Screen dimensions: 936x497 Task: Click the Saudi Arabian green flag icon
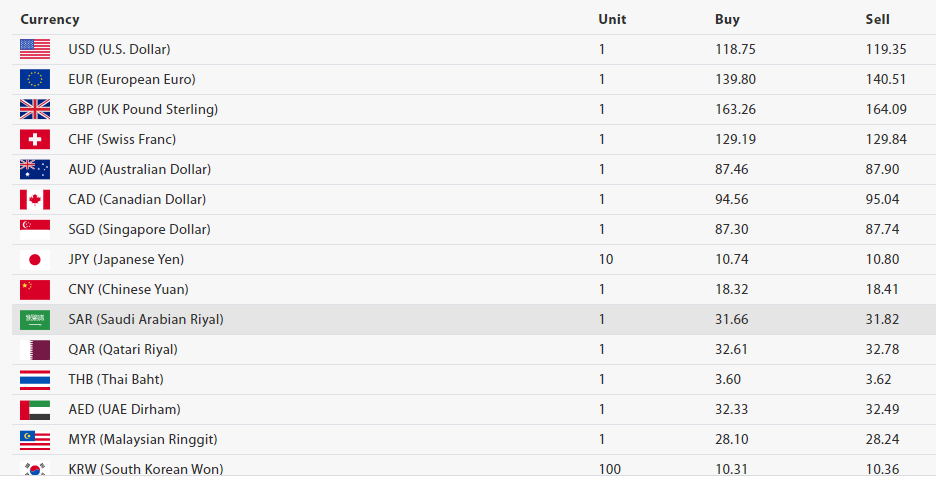click(34, 319)
